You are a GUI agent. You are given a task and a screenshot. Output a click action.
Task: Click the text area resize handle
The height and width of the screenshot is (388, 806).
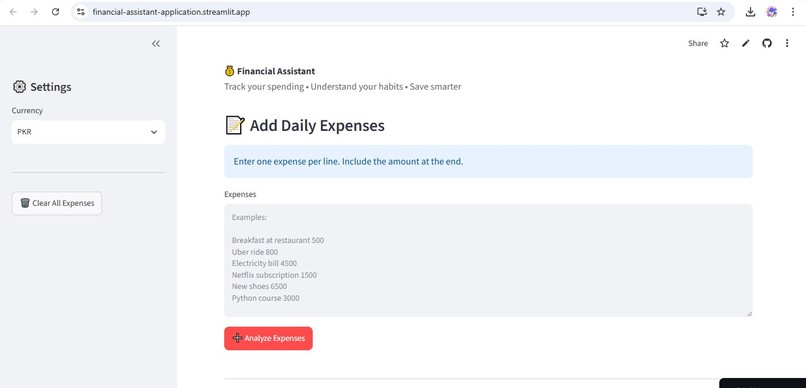(x=749, y=313)
